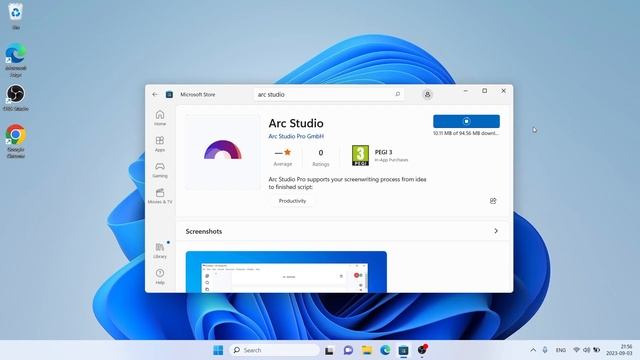Click the 0 Ratings count
640x360 pixels.
coord(321,157)
